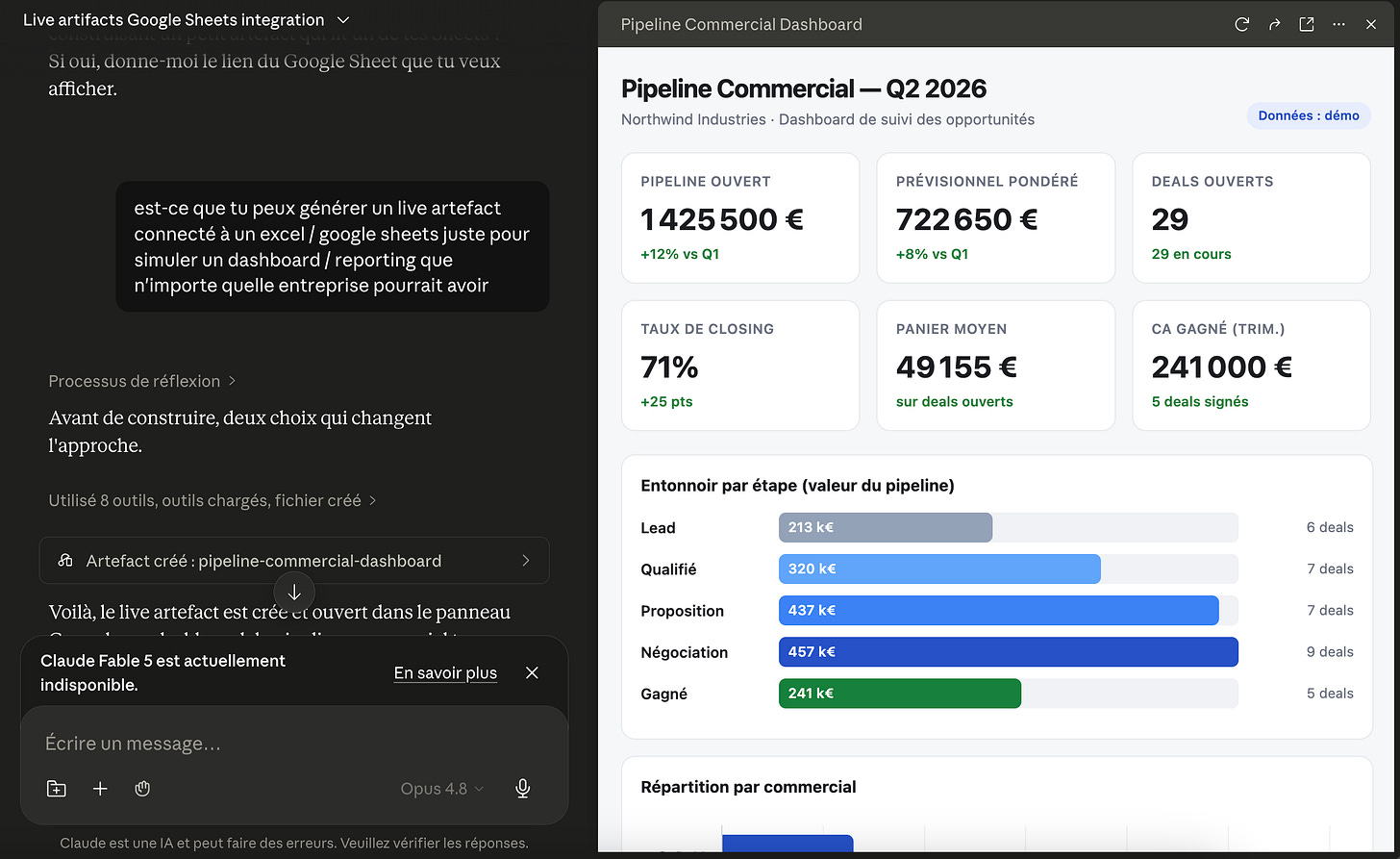Expand the Utilisé 8 outils details
The height and width of the screenshot is (859, 1400).
[212, 500]
